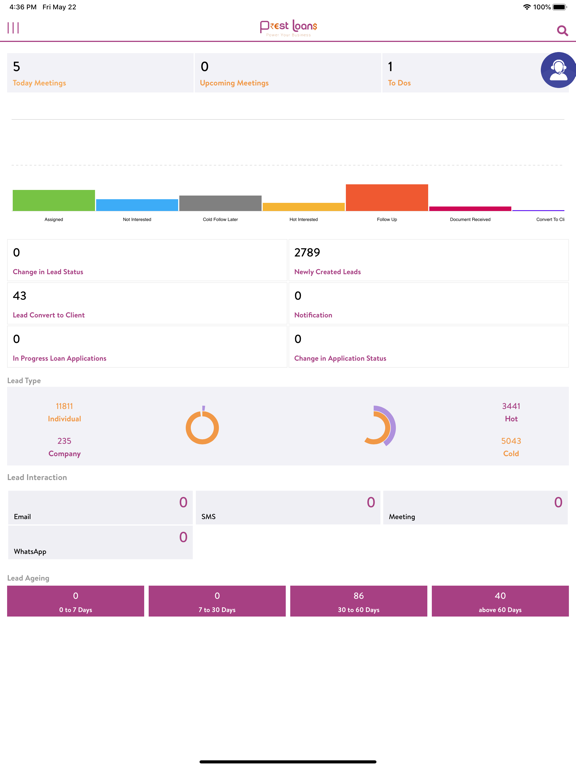Open Newly Created Leads tile
This screenshot has width=576, height=768.
tap(429, 260)
